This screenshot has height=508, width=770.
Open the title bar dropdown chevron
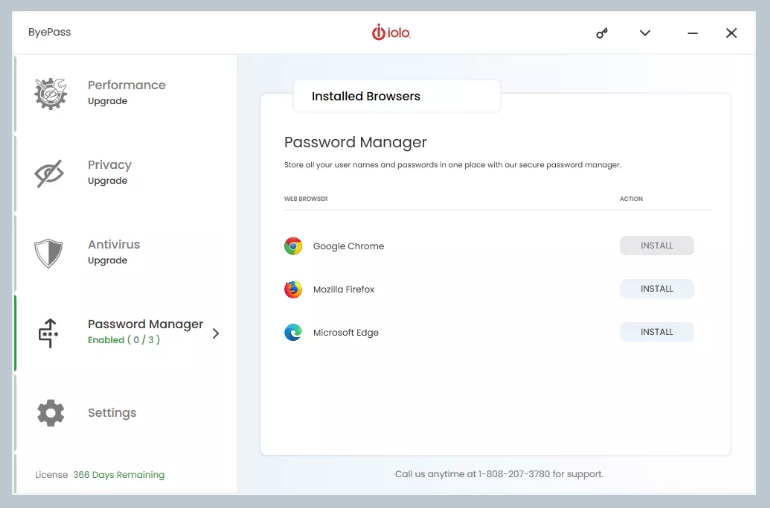[x=645, y=33]
